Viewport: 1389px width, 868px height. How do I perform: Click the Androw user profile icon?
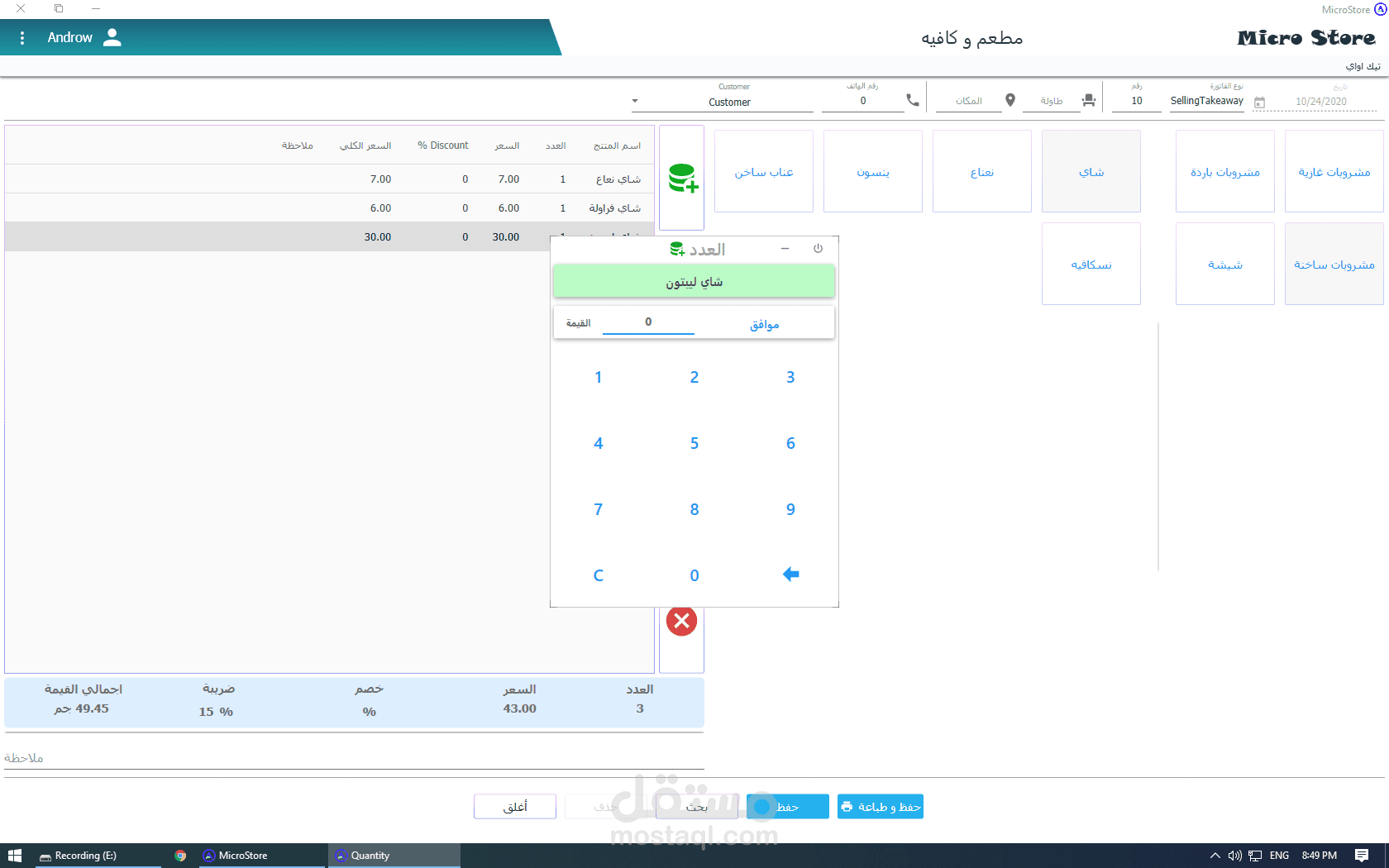point(112,37)
